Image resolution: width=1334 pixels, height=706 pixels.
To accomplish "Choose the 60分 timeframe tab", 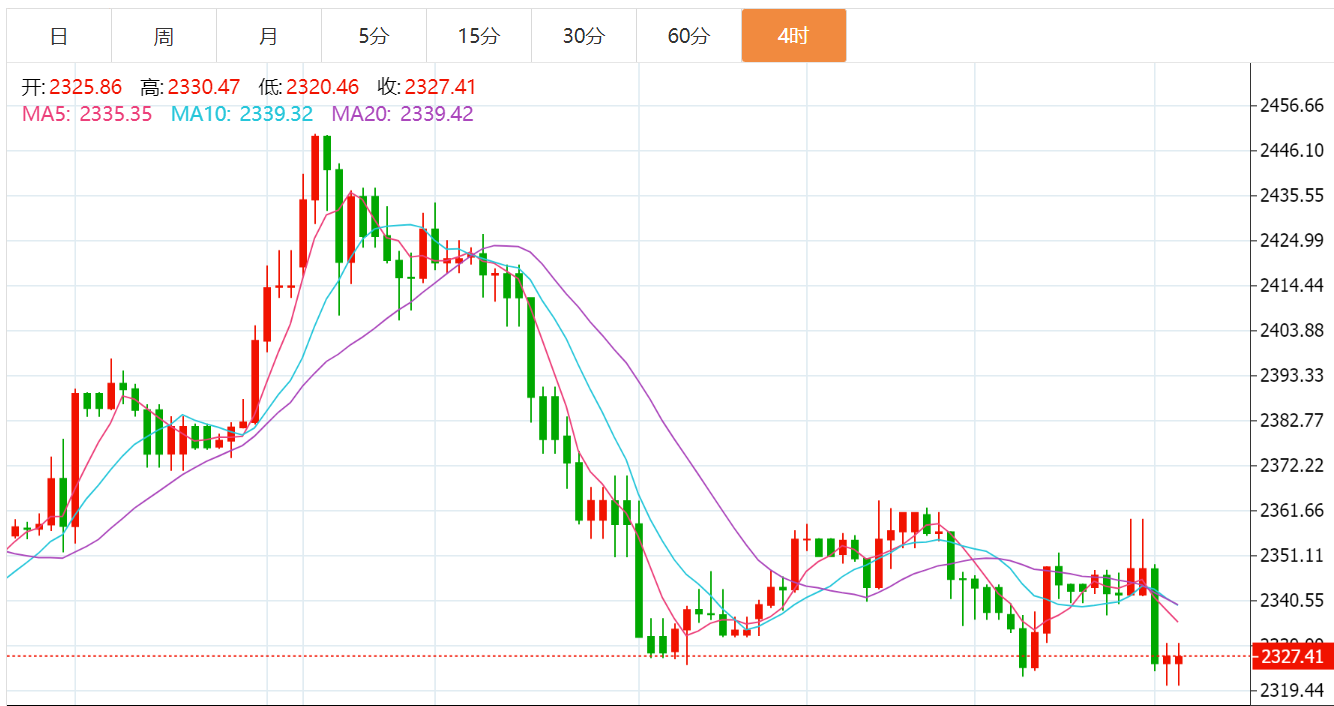I will [689, 37].
